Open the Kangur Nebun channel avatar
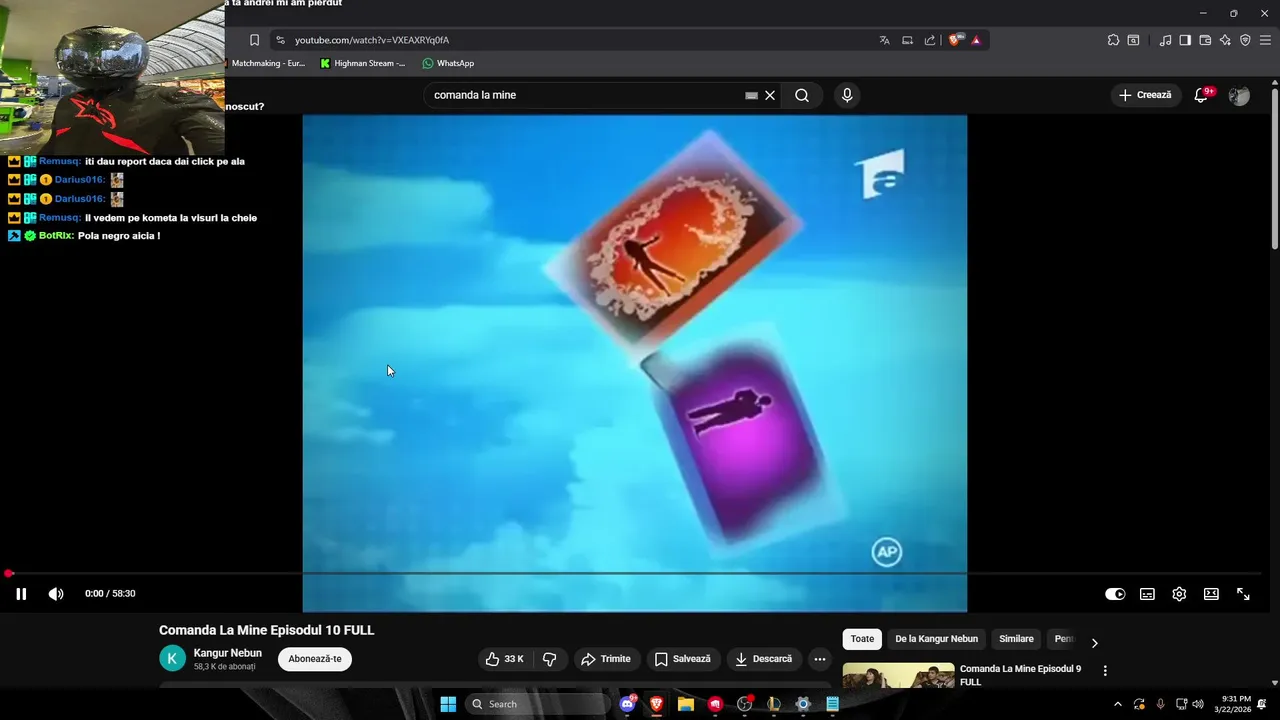 click(x=173, y=658)
